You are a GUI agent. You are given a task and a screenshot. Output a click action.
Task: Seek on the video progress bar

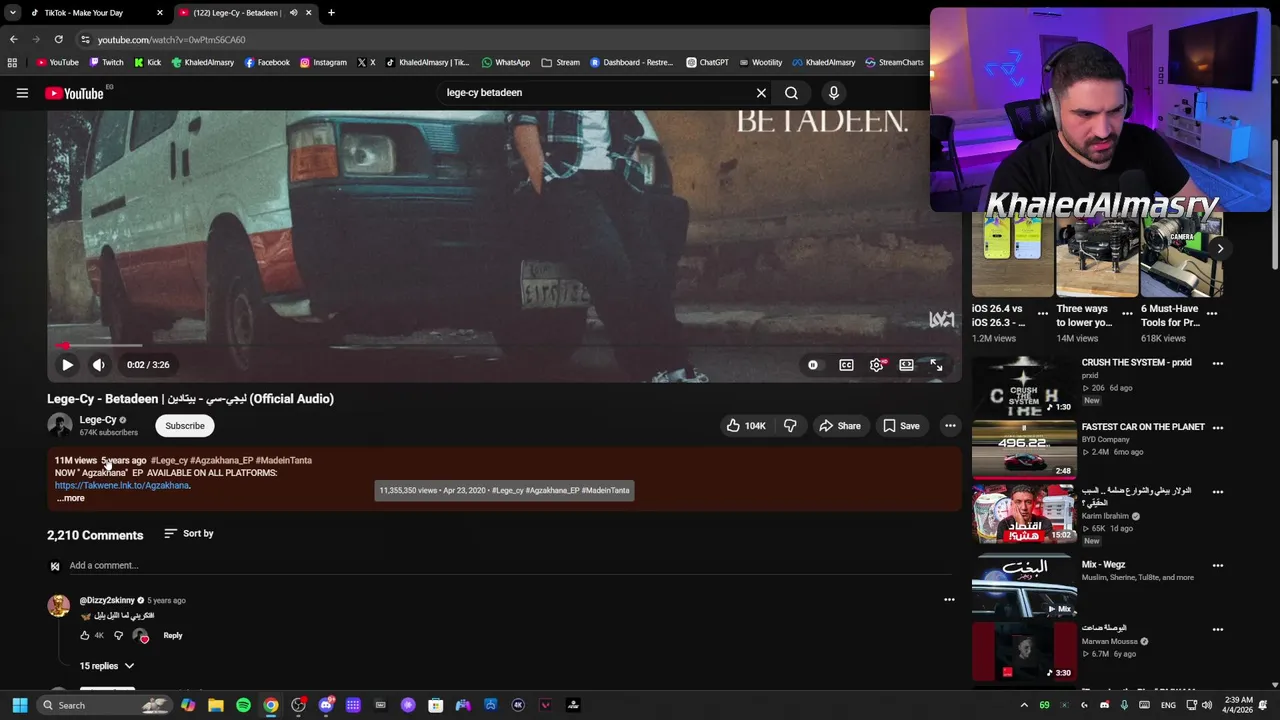[504, 346]
